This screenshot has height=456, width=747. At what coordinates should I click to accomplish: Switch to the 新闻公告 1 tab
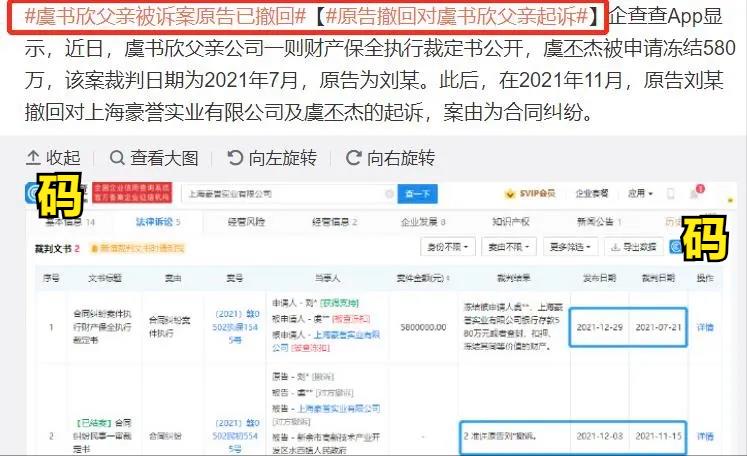(x=599, y=222)
